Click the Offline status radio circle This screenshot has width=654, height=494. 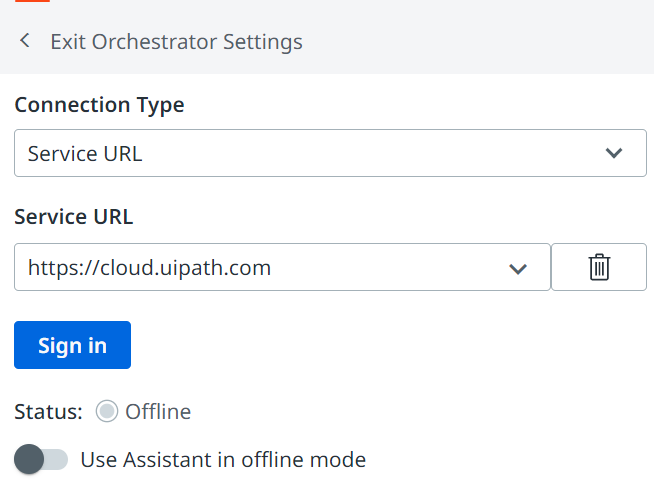coord(107,411)
